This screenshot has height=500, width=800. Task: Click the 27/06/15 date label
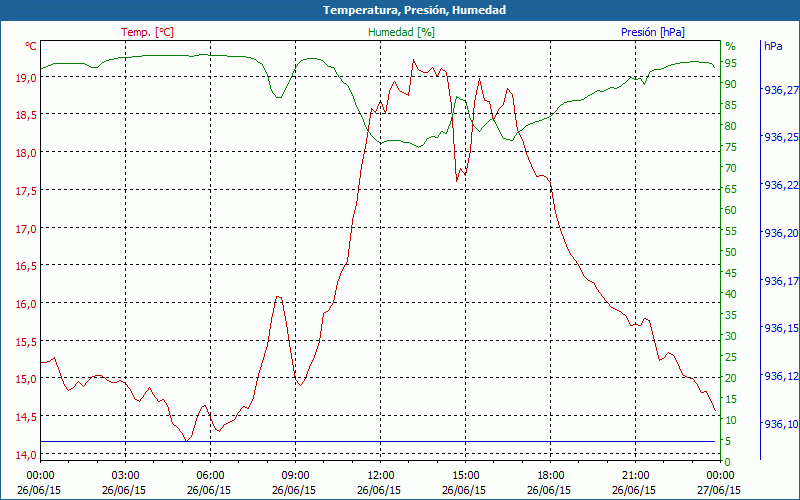point(718,490)
